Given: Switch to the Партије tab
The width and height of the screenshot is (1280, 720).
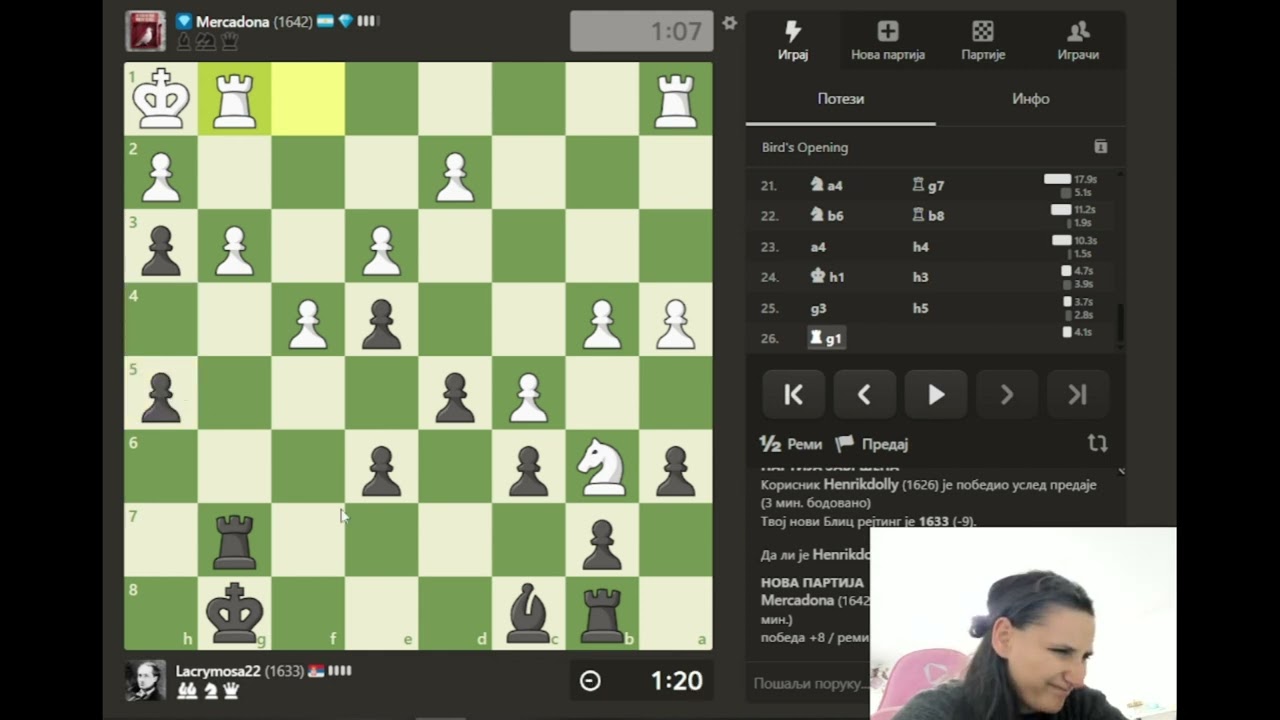Looking at the screenshot, I should click(983, 41).
